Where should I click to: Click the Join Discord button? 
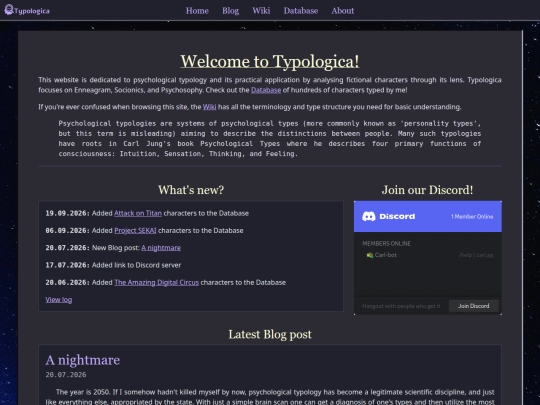474,306
